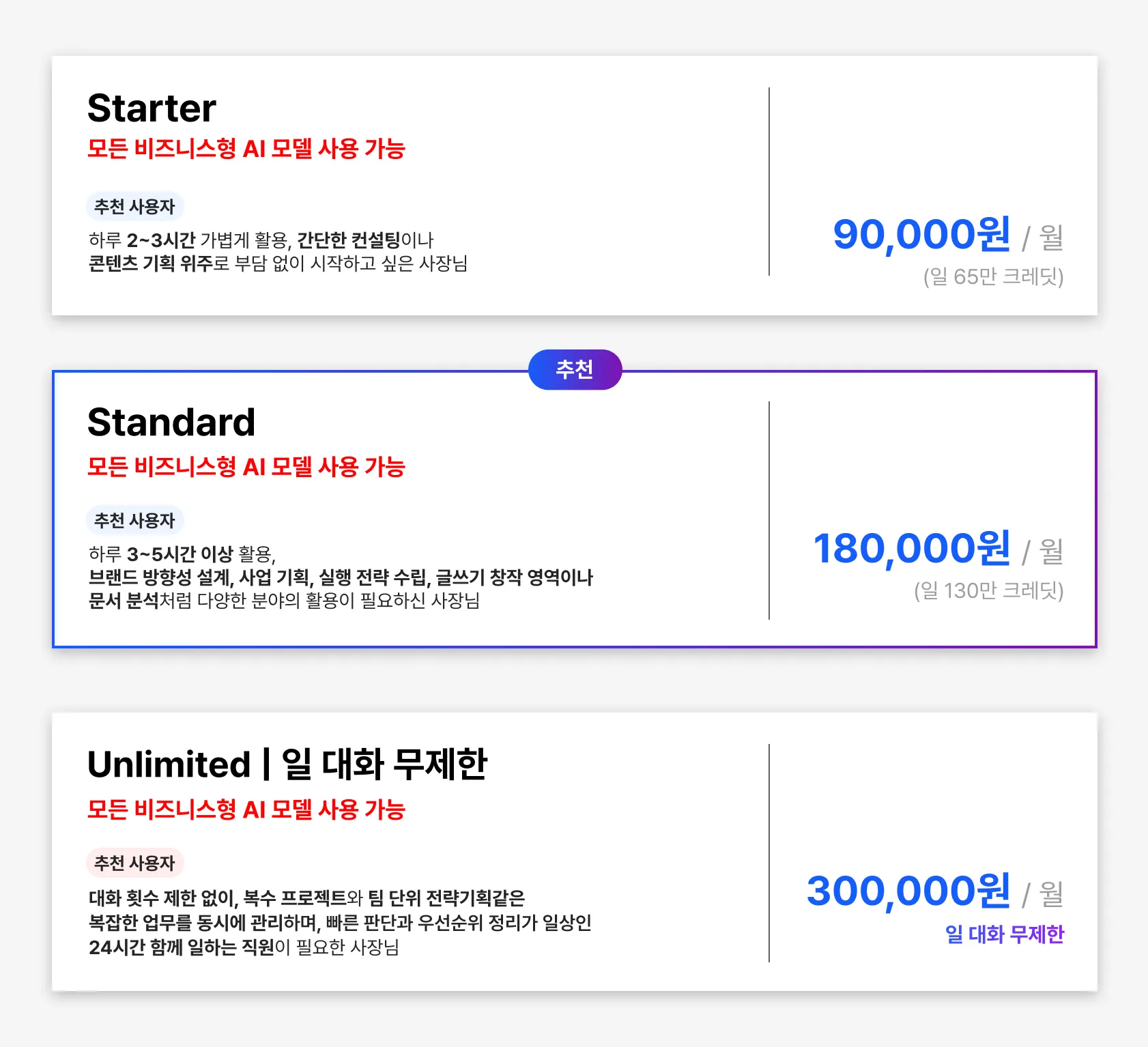Click the Standard plan title
Screen dimensions: 1148x1047
click(x=171, y=422)
